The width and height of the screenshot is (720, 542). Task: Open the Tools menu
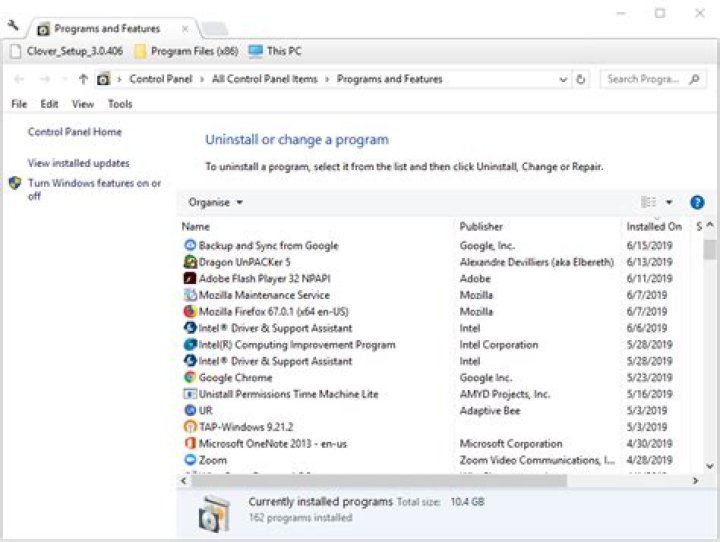[120, 104]
